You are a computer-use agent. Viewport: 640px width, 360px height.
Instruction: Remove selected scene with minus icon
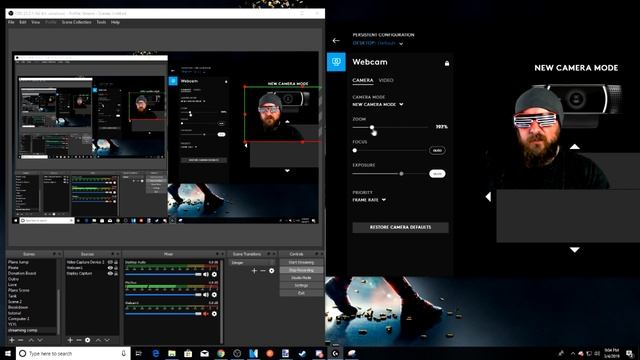point(21,340)
